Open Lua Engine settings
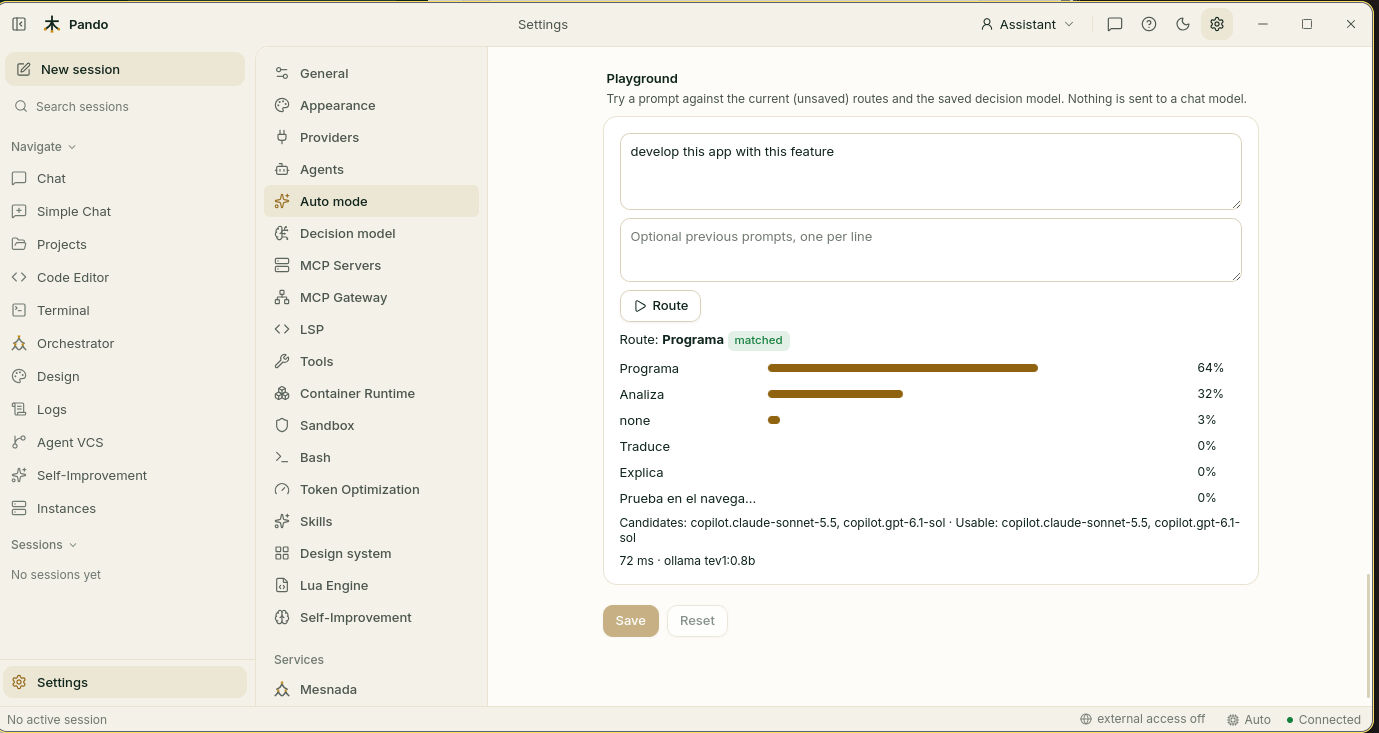This screenshot has width=1379, height=733. click(x=371, y=585)
